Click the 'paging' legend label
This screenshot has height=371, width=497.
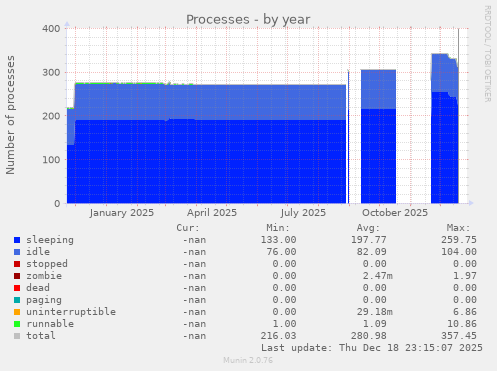click(x=44, y=300)
